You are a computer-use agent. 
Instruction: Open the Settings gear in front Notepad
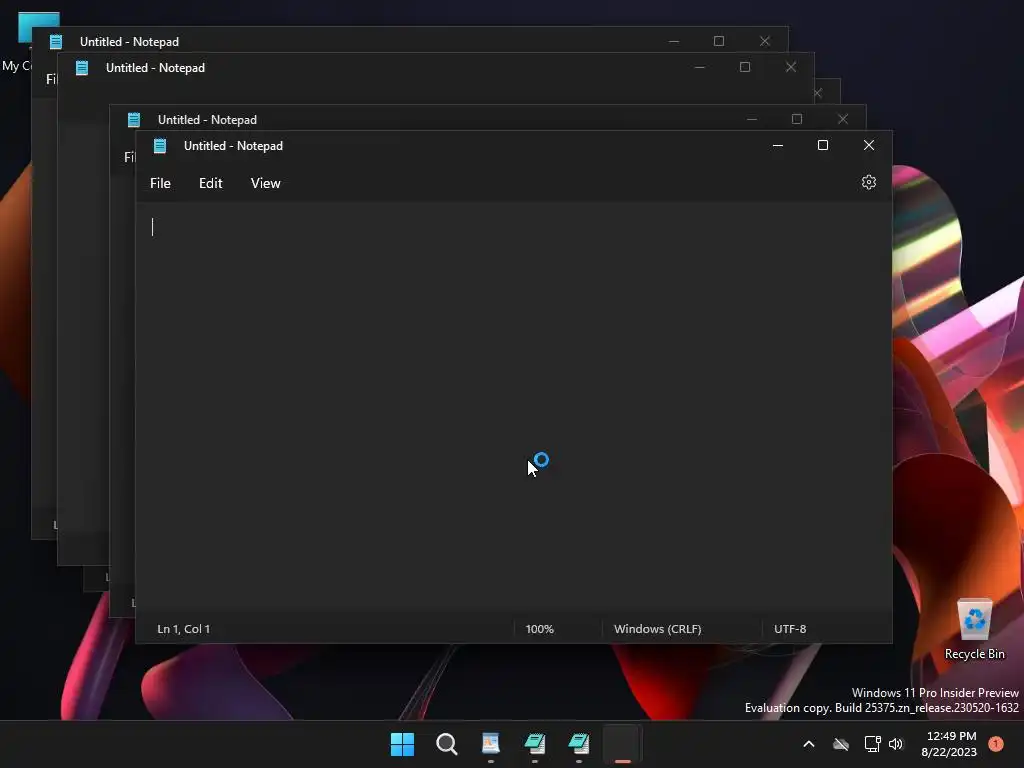(x=868, y=182)
